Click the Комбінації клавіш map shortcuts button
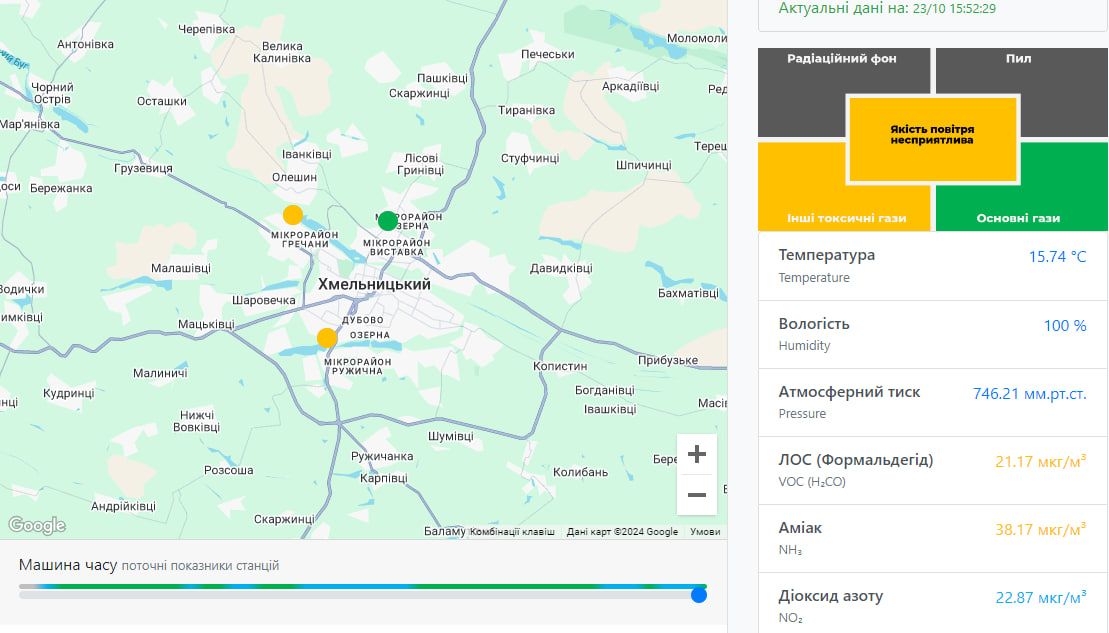The width and height of the screenshot is (1109, 633). pyautogui.click(x=512, y=532)
